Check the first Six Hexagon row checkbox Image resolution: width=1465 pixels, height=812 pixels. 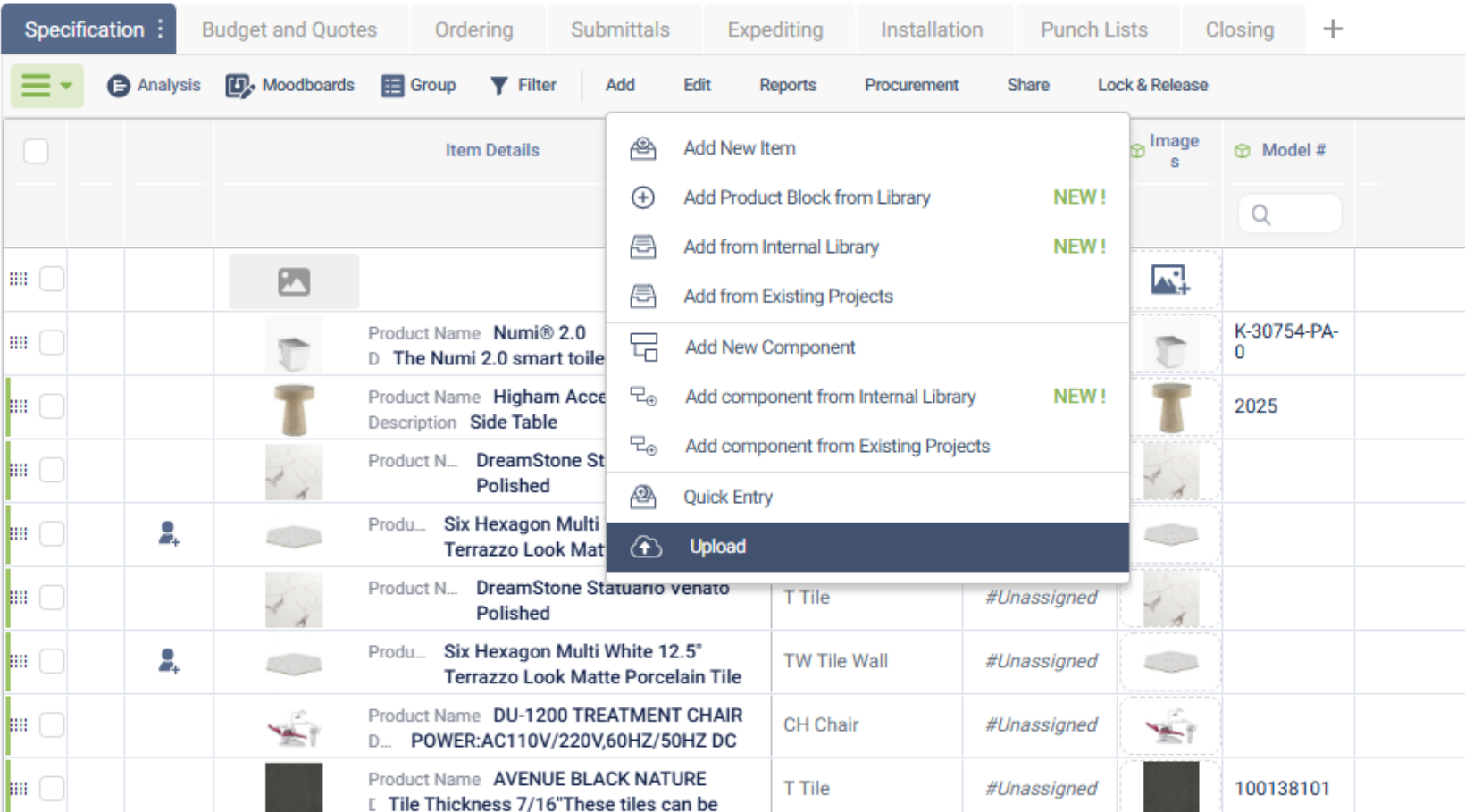[52, 534]
